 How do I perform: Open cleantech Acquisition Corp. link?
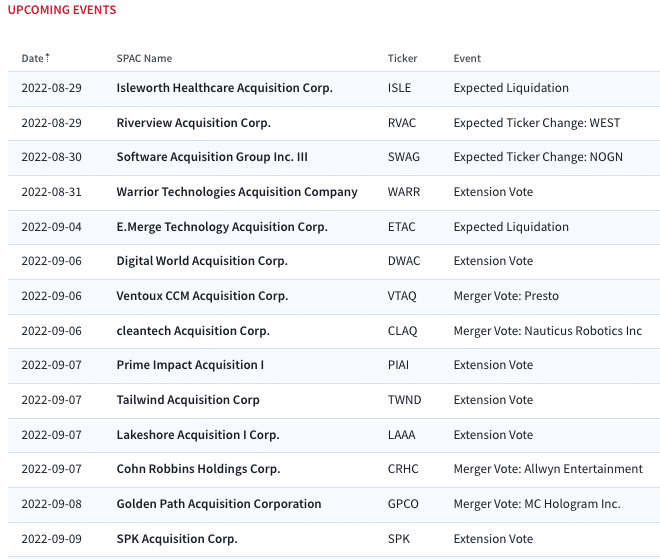[x=193, y=331]
